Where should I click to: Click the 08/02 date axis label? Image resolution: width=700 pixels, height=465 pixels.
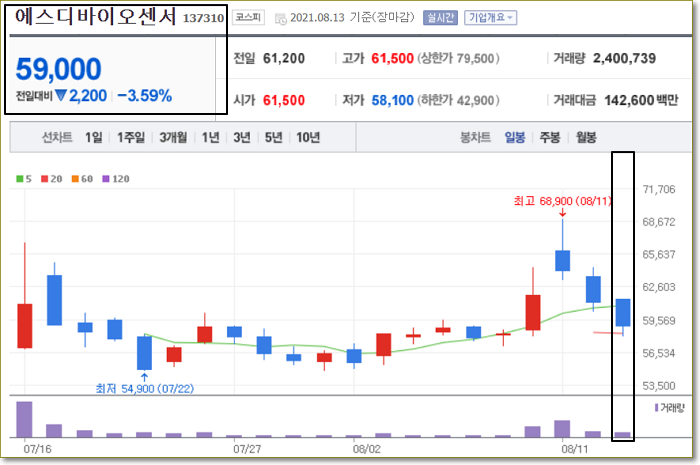pyautogui.click(x=367, y=448)
